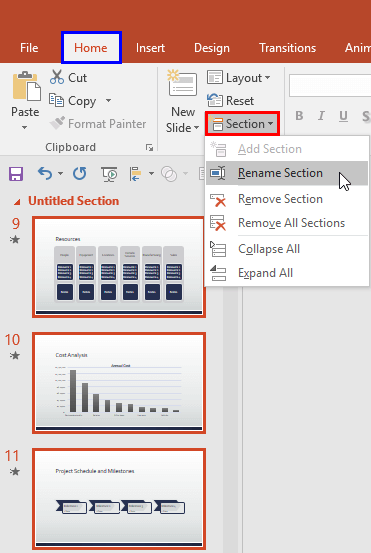Click the animation star under slide 10
Screen dimensions: 371x553
[15, 356]
